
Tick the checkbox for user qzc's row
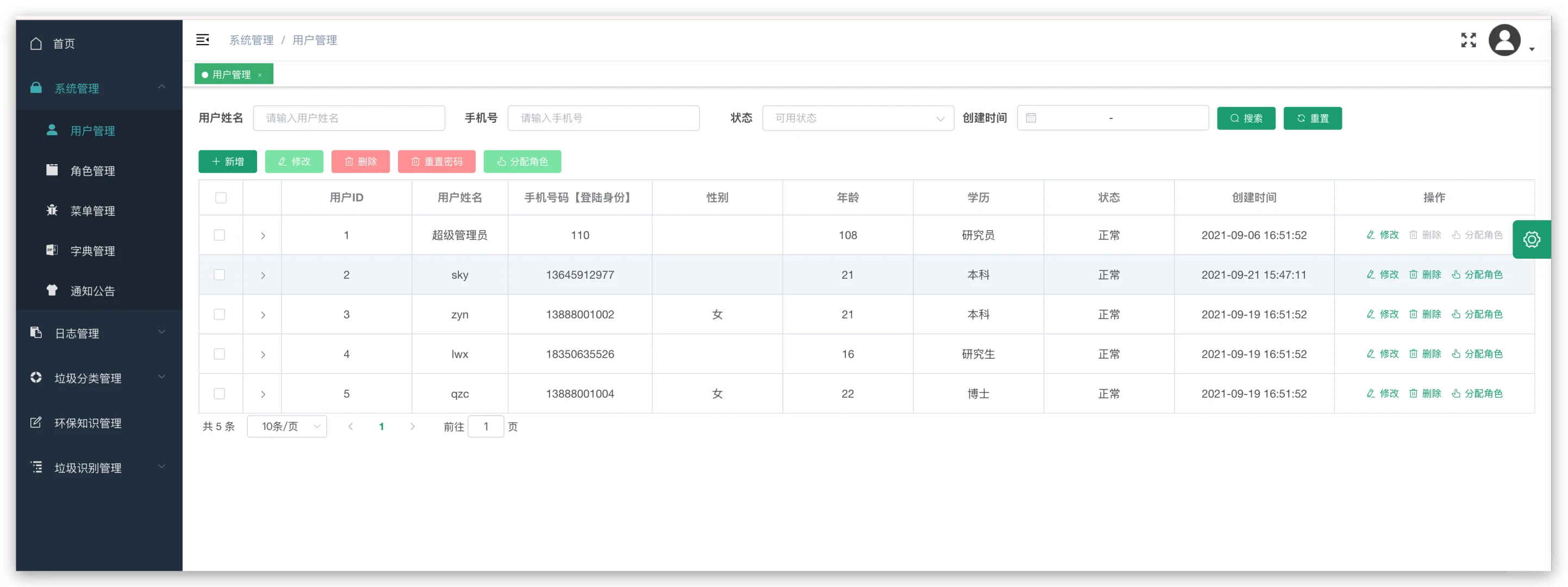tap(219, 394)
